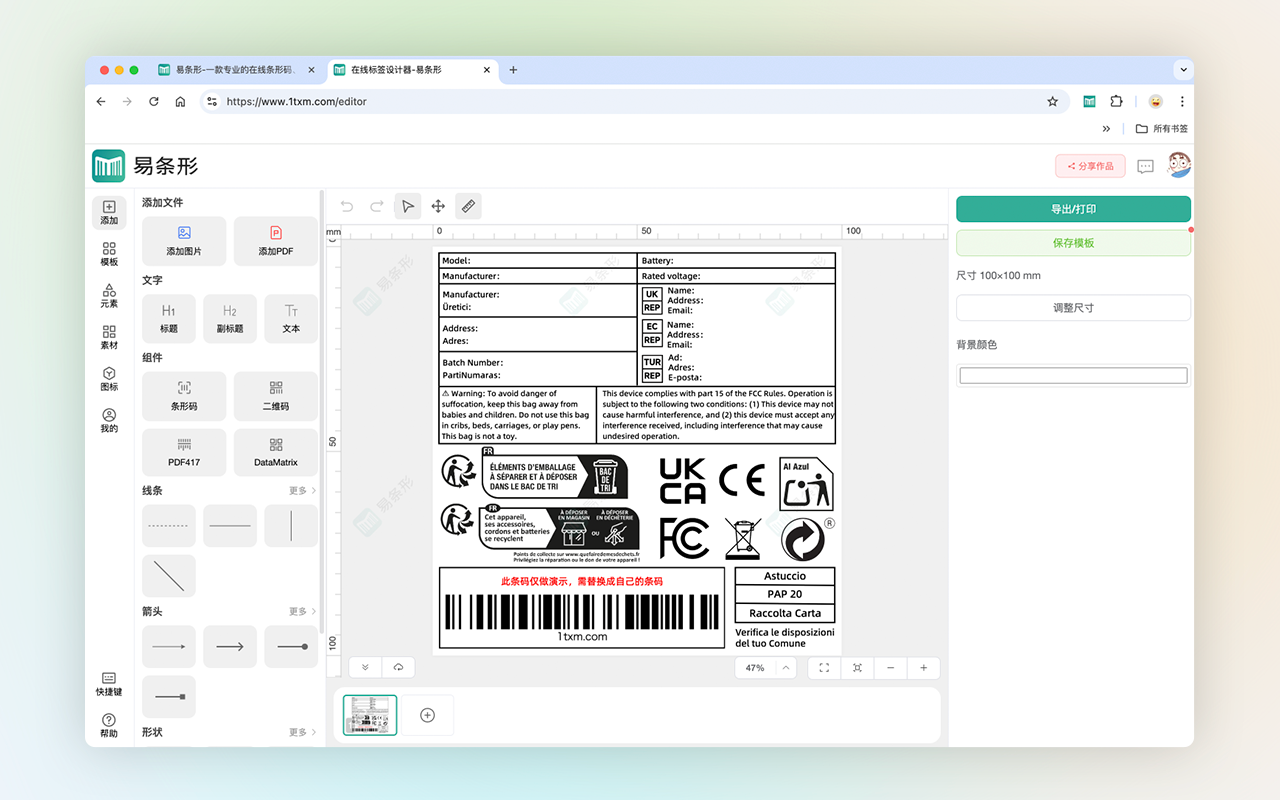This screenshot has width=1280, height=800.
Task: Select the first page thumbnail
Action: pos(370,715)
